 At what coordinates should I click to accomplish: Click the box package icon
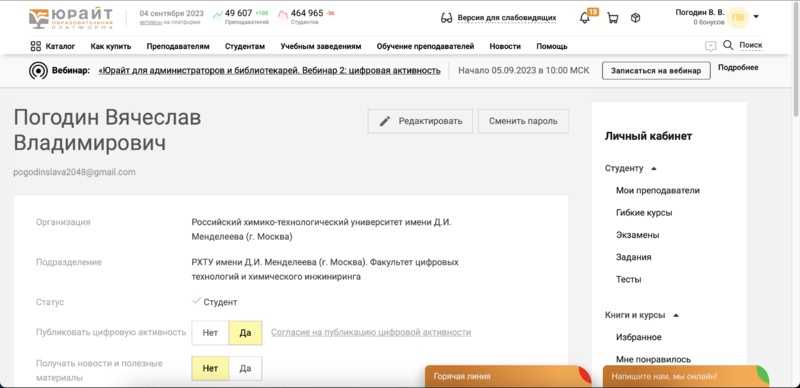tap(635, 18)
